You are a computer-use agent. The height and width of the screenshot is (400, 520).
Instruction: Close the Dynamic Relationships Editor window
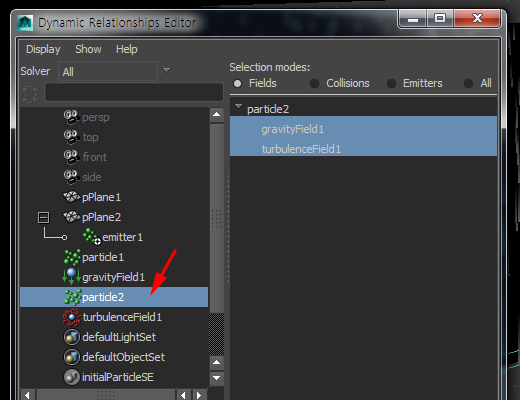pos(477,18)
